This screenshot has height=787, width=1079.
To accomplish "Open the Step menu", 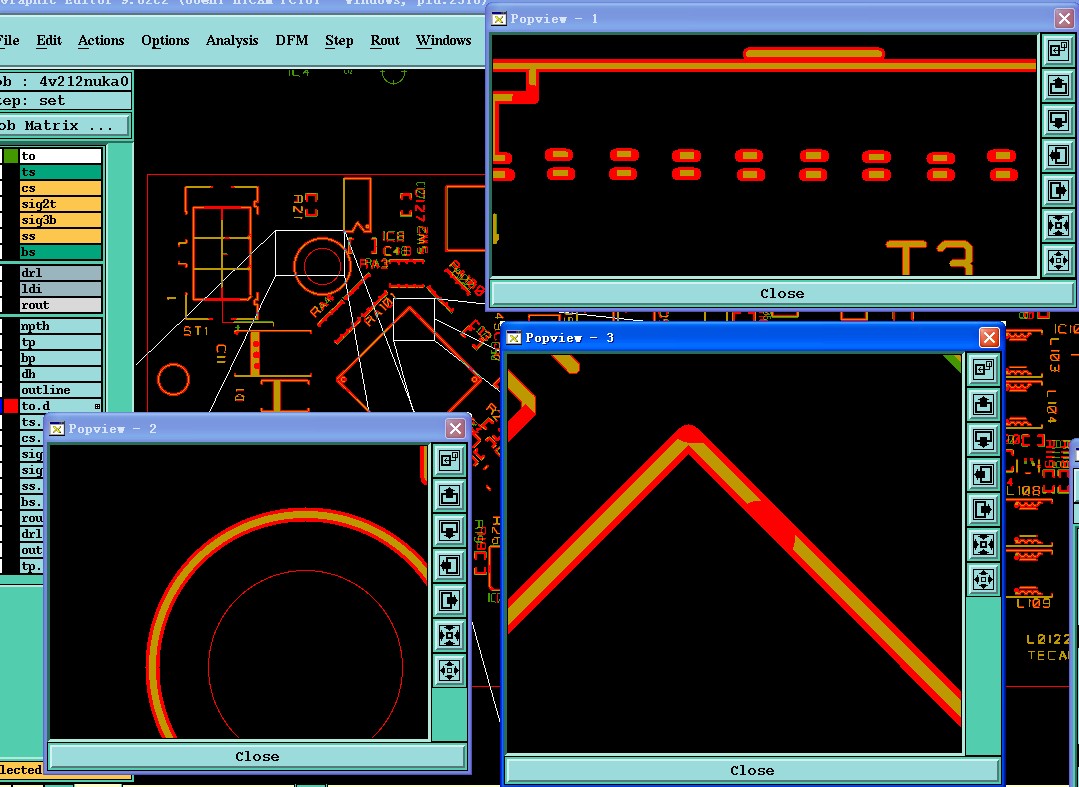I will 339,41.
